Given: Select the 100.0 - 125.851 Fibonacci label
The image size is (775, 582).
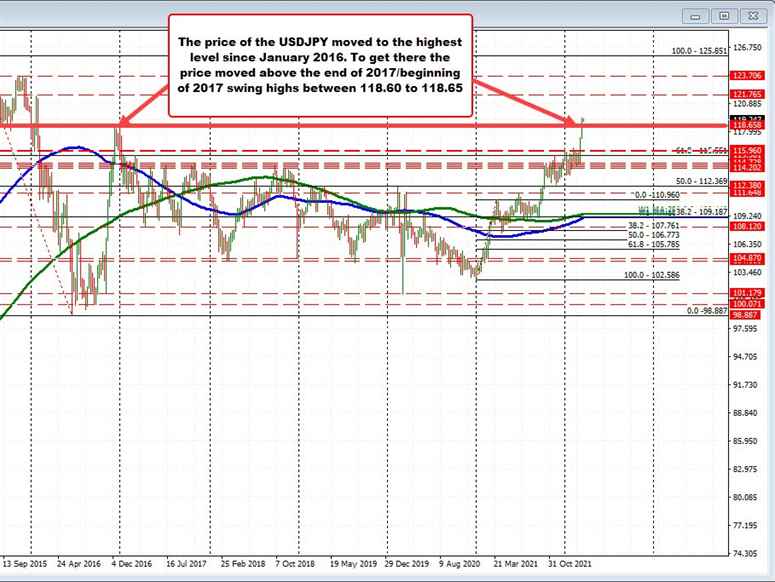Looking at the screenshot, I should coord(699,51).
